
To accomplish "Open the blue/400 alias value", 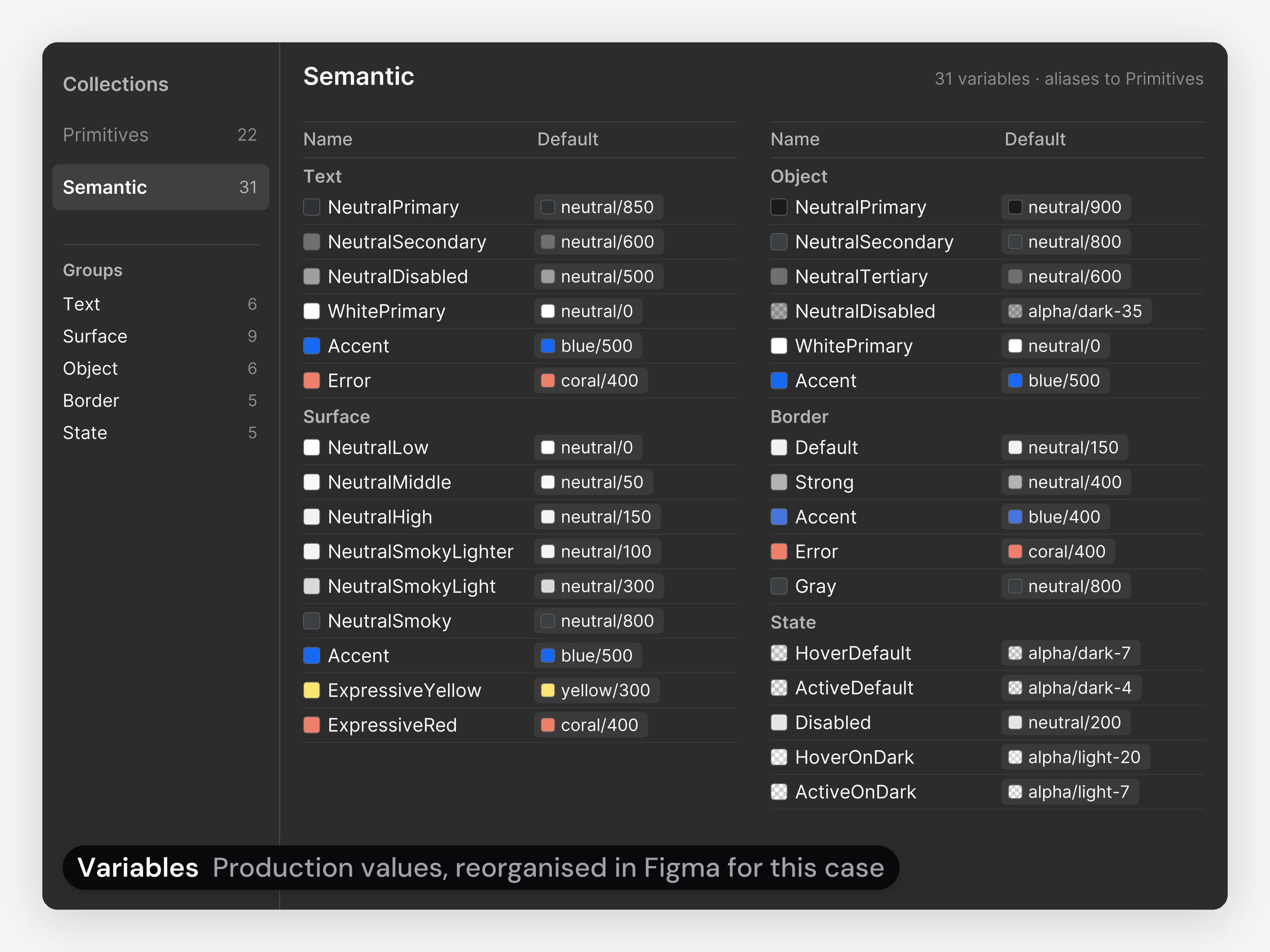I will pyautogui.click(x=1055, y=517).
